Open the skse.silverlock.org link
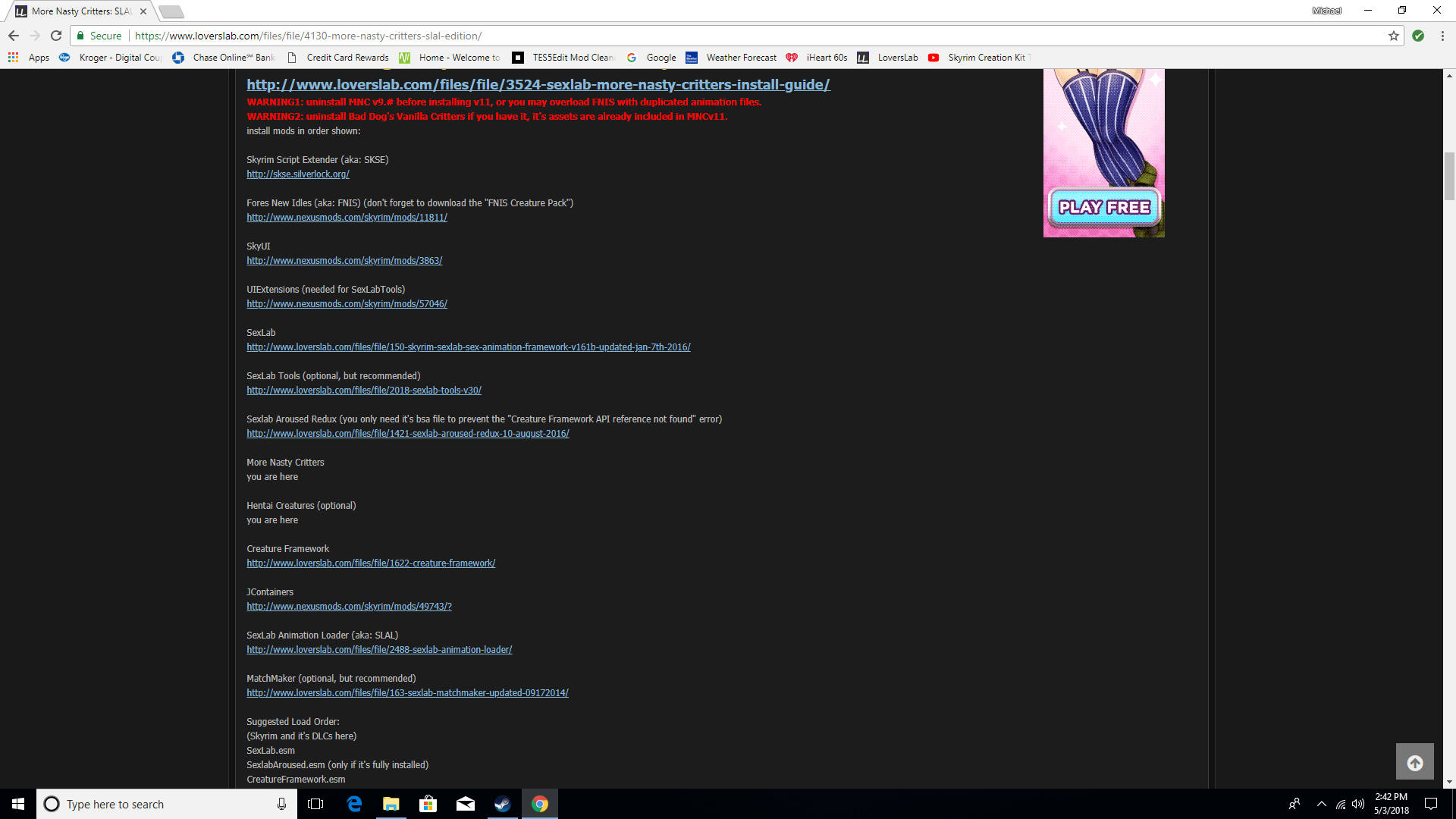1456x819 pixels. coord(297,174)
